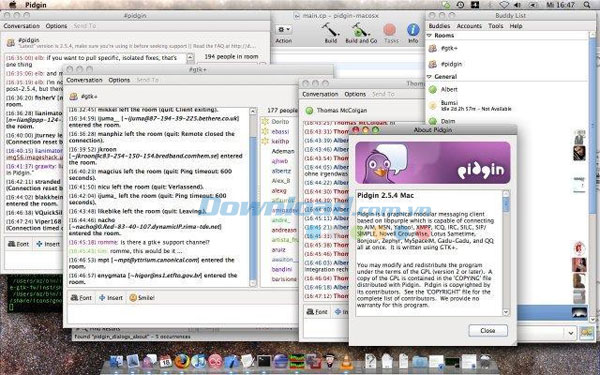Select user Dorito in #gtk+ user list
The height and width of the screenshot is (375, 600).
[280, 122]
